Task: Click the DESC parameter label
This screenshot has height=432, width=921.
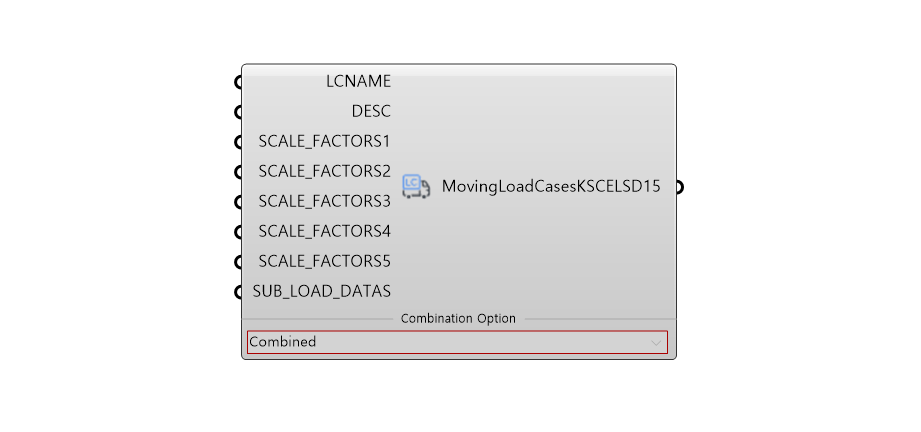Action: (371, 111)
